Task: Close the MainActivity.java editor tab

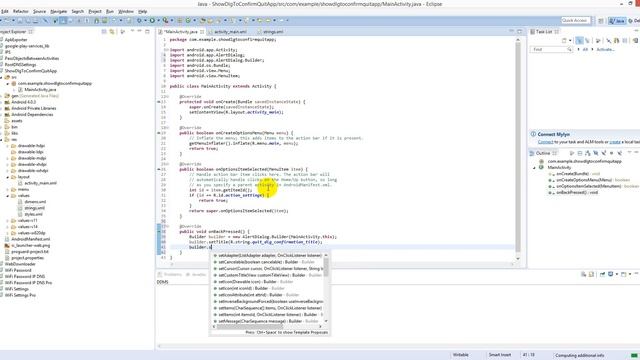Action: point(202,31)
